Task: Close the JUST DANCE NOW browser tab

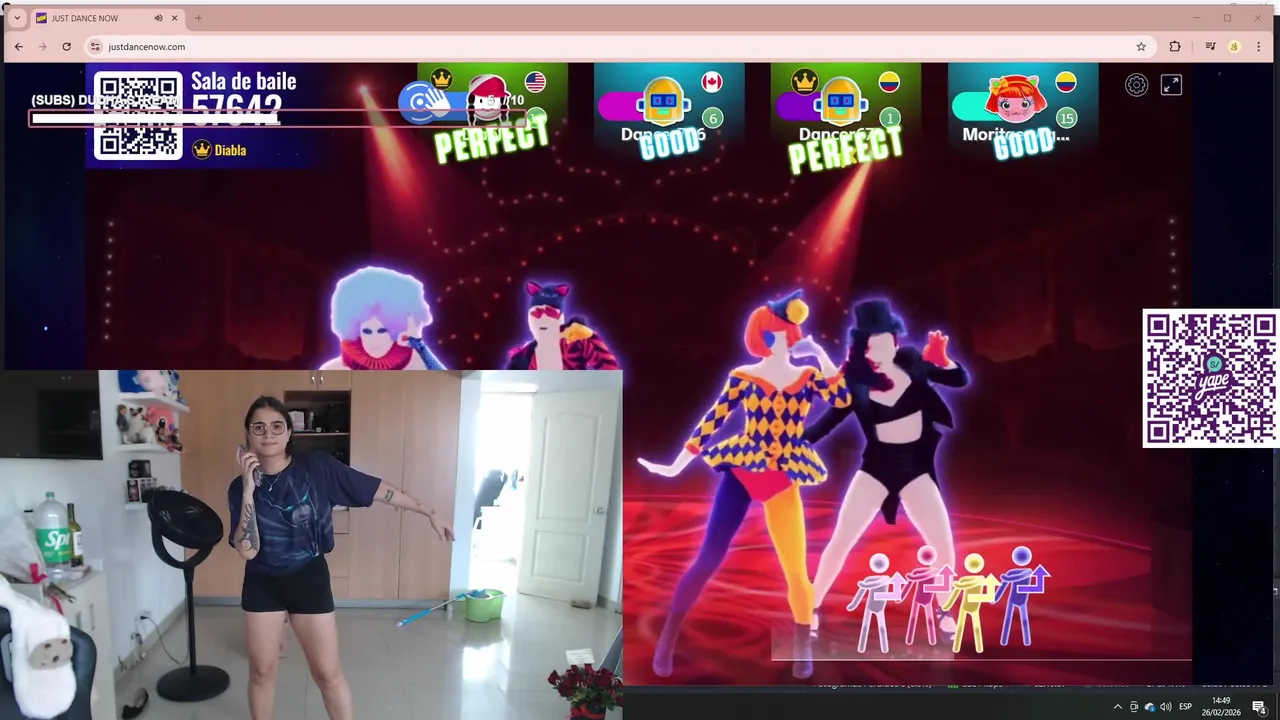Action: pos(175,18)
